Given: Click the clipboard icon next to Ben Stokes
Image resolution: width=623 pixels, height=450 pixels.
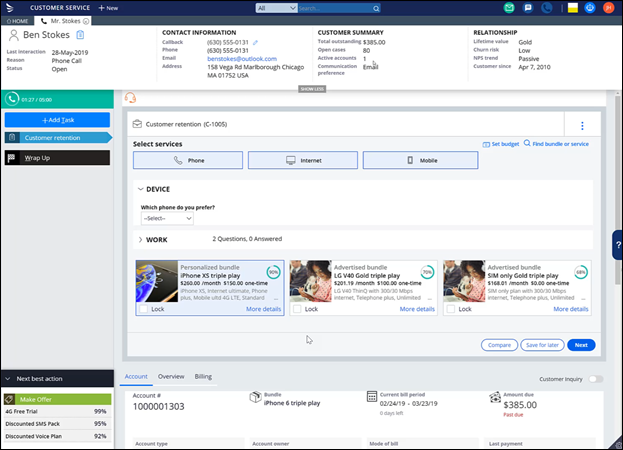Looking at the screenshot, I should [x=79, y=35].
